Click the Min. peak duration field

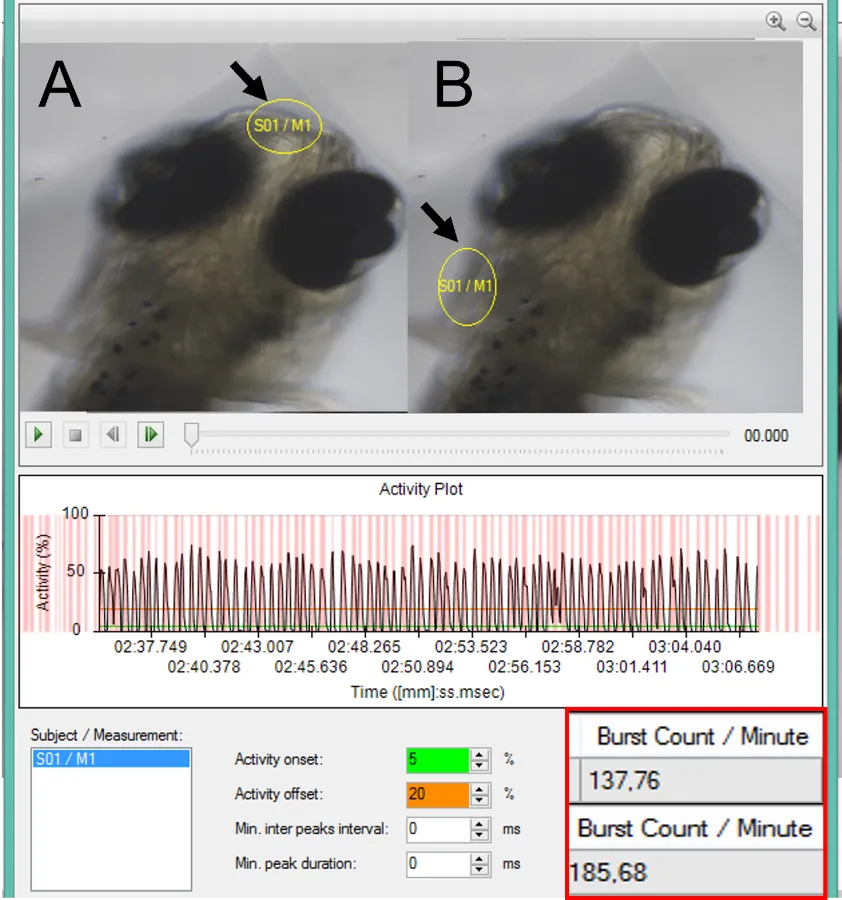click(x=437, y=864)
